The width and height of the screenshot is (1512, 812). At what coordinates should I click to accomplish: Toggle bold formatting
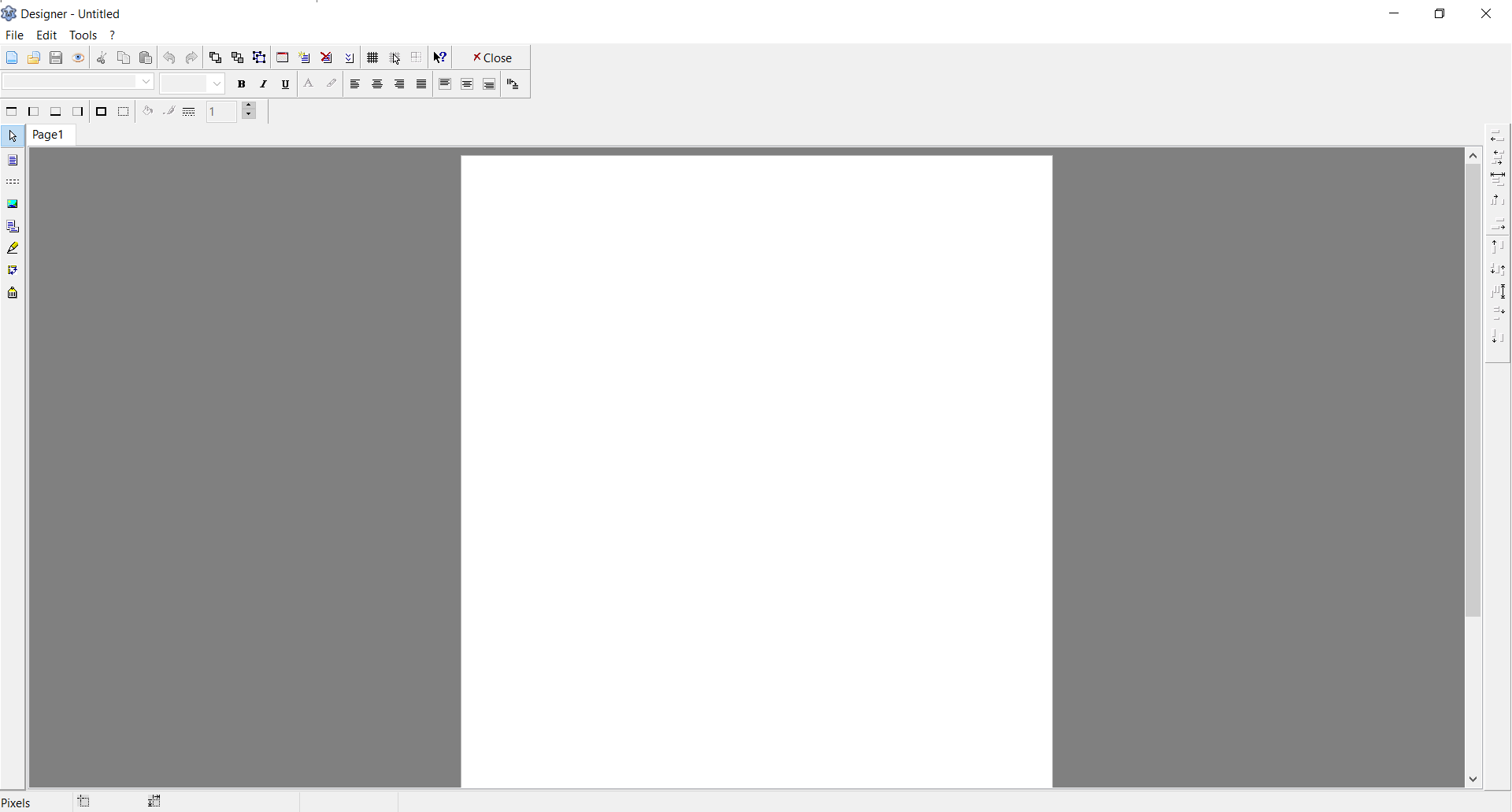(242, 84)
